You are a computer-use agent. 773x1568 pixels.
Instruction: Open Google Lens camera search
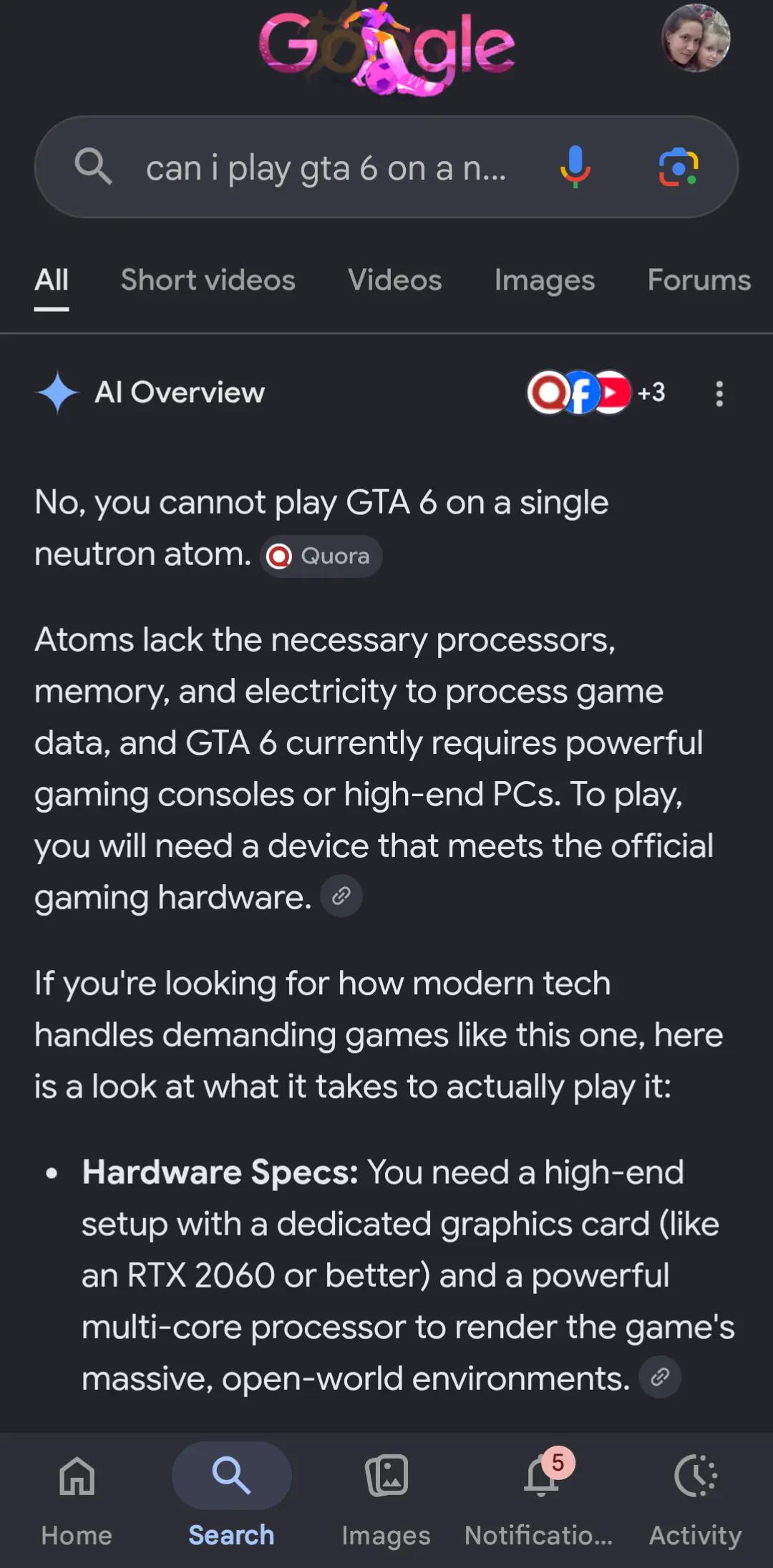[678, 167]
